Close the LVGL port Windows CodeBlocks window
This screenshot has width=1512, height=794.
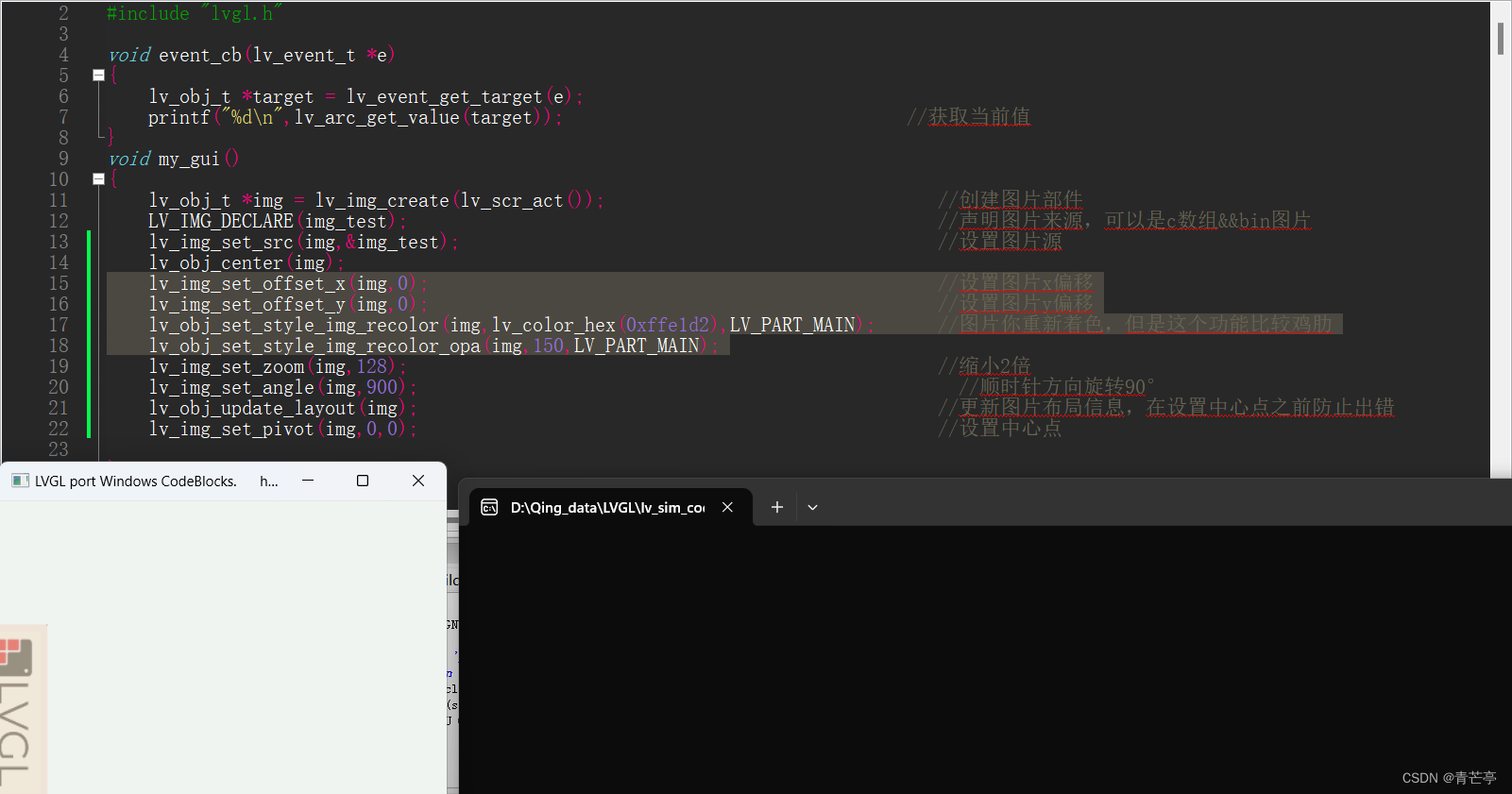click(x=418, y=481)
